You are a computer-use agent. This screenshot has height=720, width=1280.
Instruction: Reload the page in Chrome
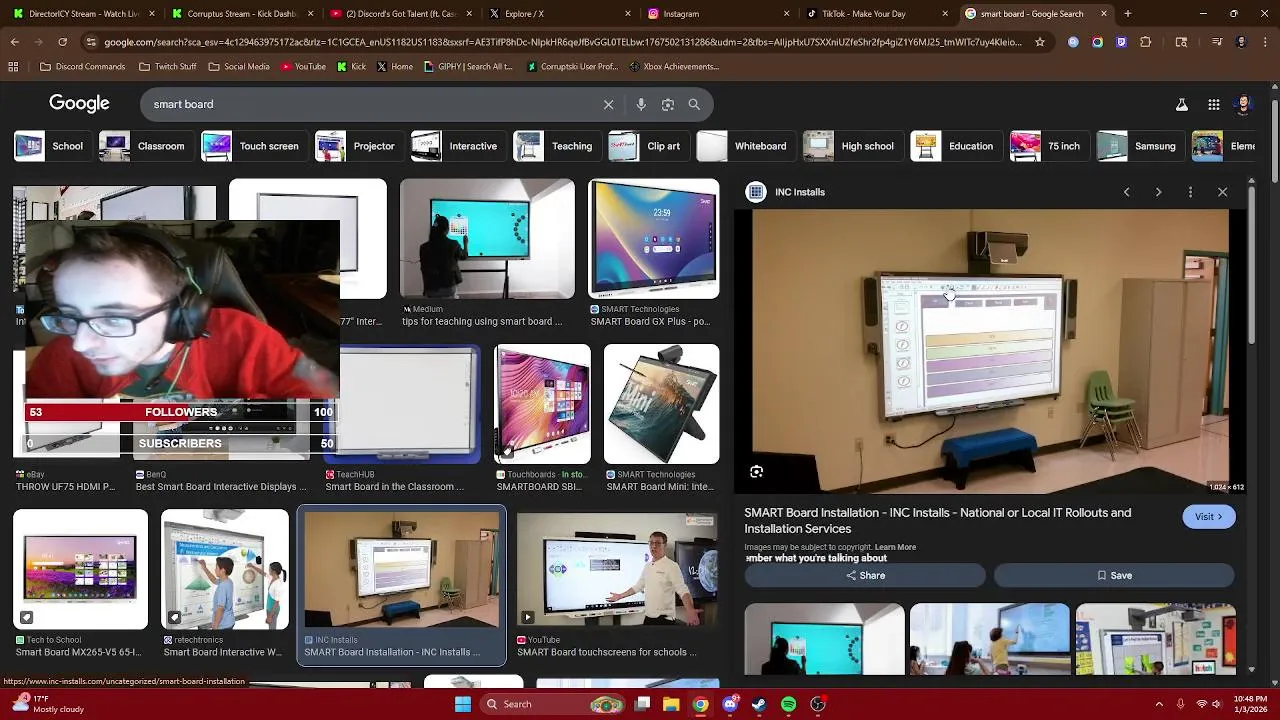(62, 42)
